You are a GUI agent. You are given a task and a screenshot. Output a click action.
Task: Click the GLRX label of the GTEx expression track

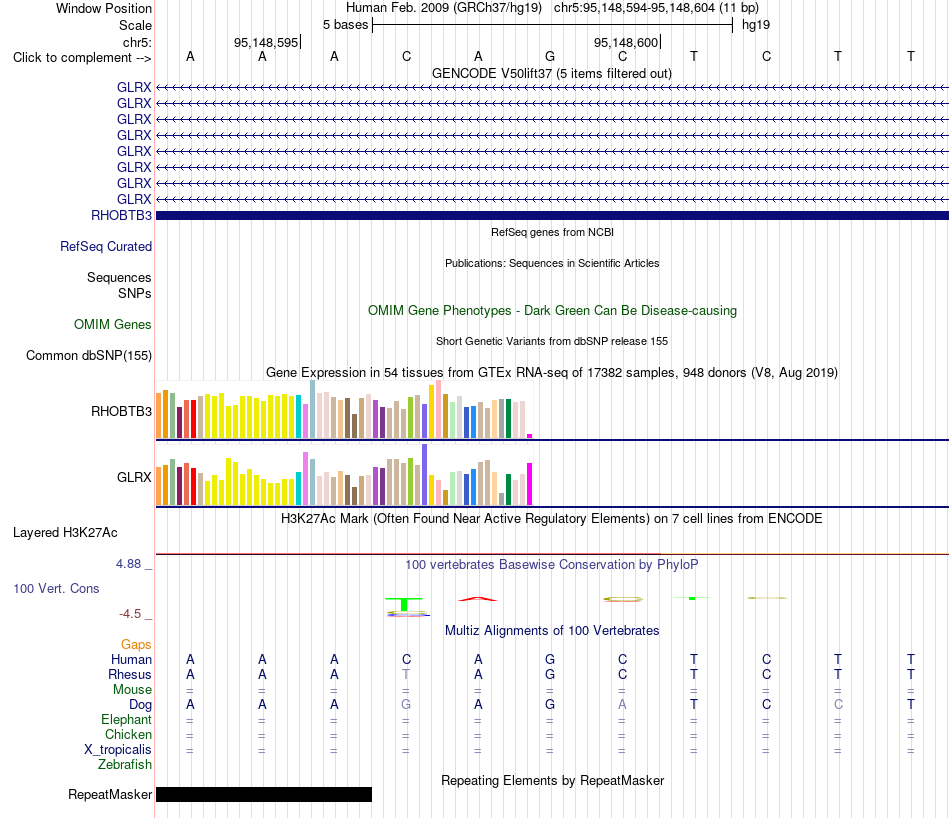coord(134,477)
